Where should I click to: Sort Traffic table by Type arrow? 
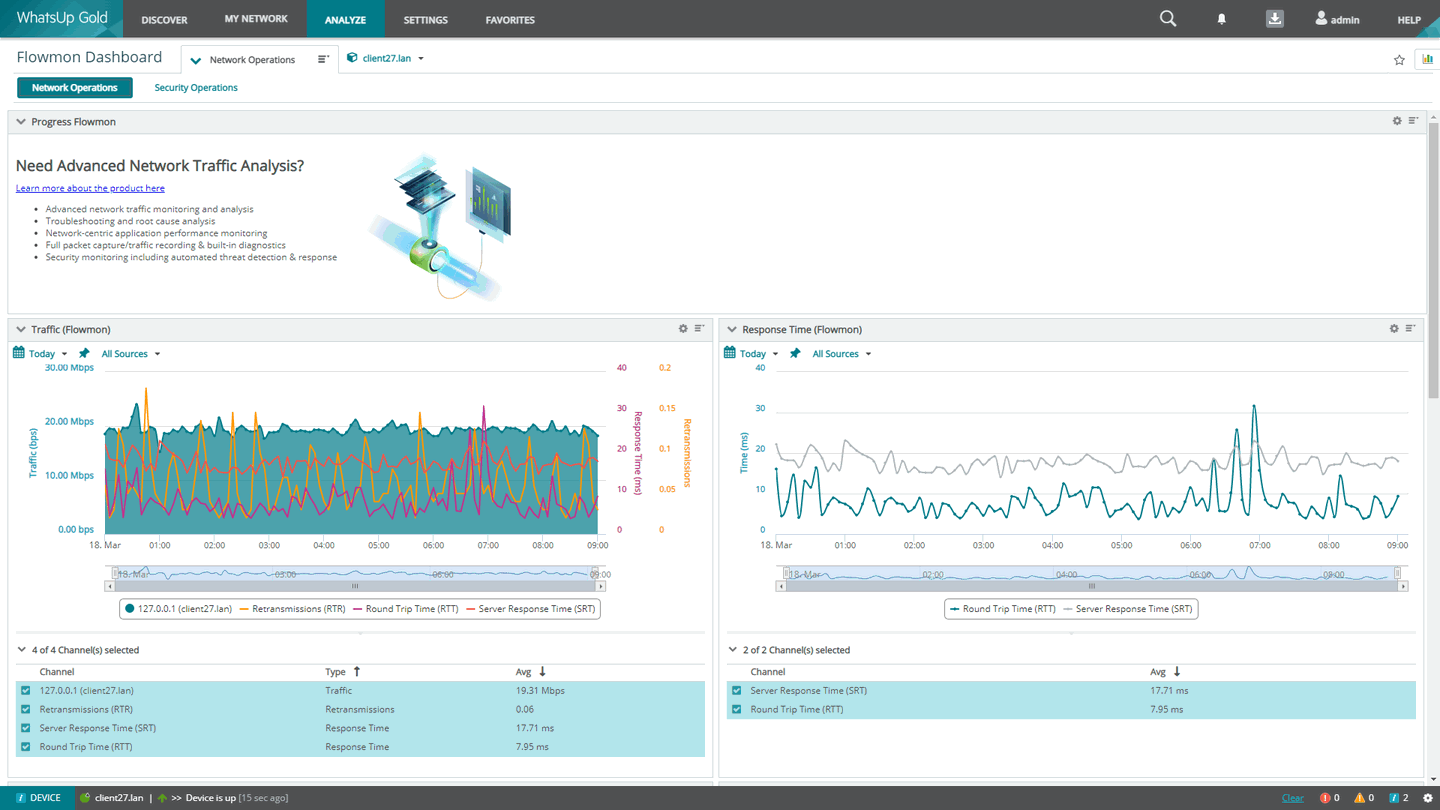357,672
